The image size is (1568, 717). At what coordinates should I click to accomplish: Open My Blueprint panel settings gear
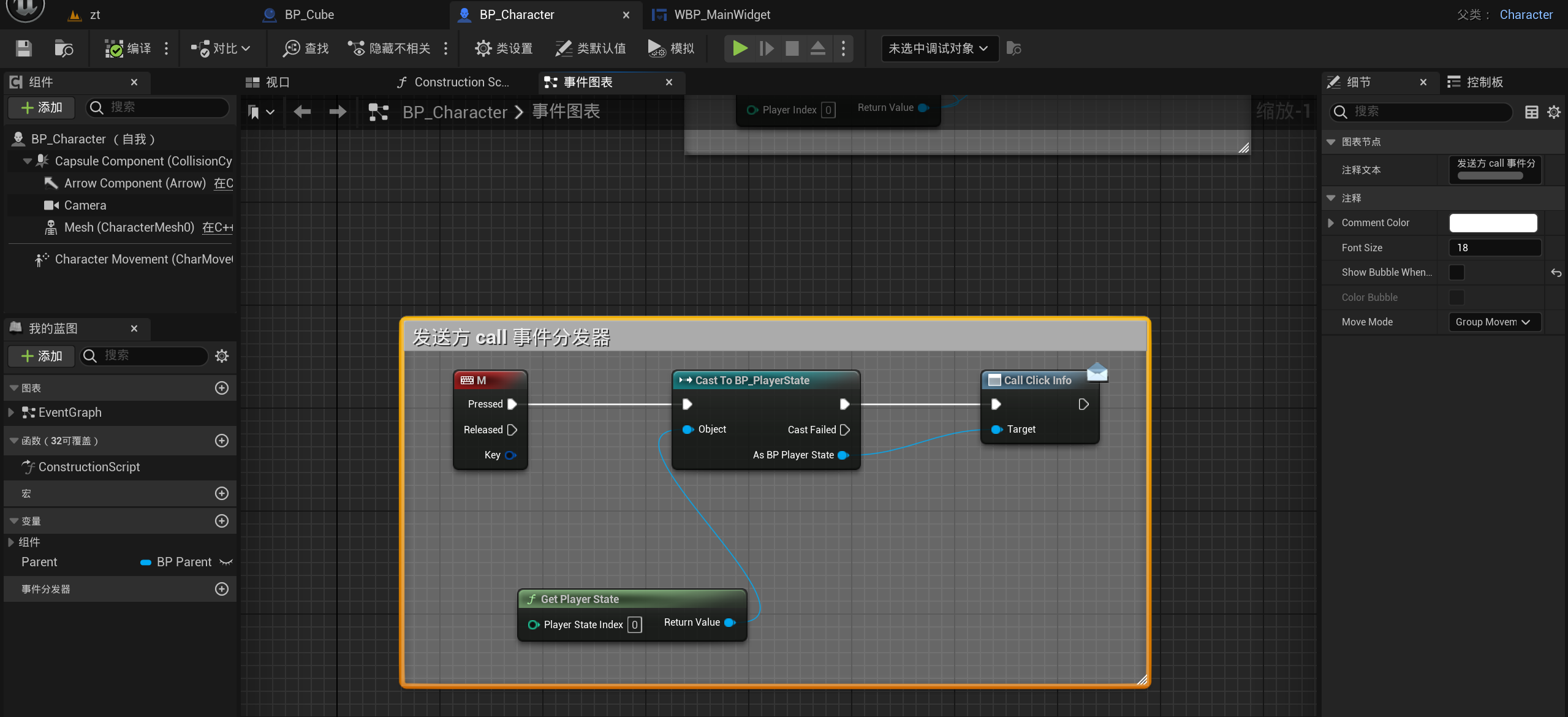click(222, 356)
